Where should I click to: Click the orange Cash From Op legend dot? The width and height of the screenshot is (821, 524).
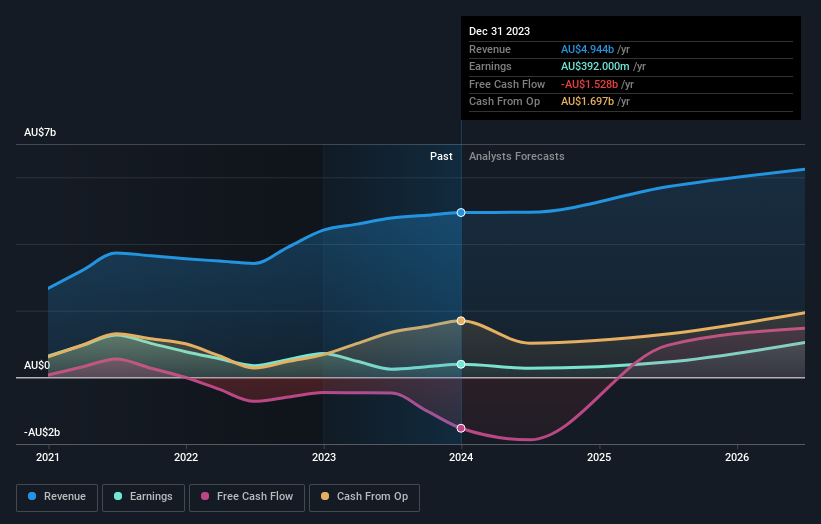[325, 496]
